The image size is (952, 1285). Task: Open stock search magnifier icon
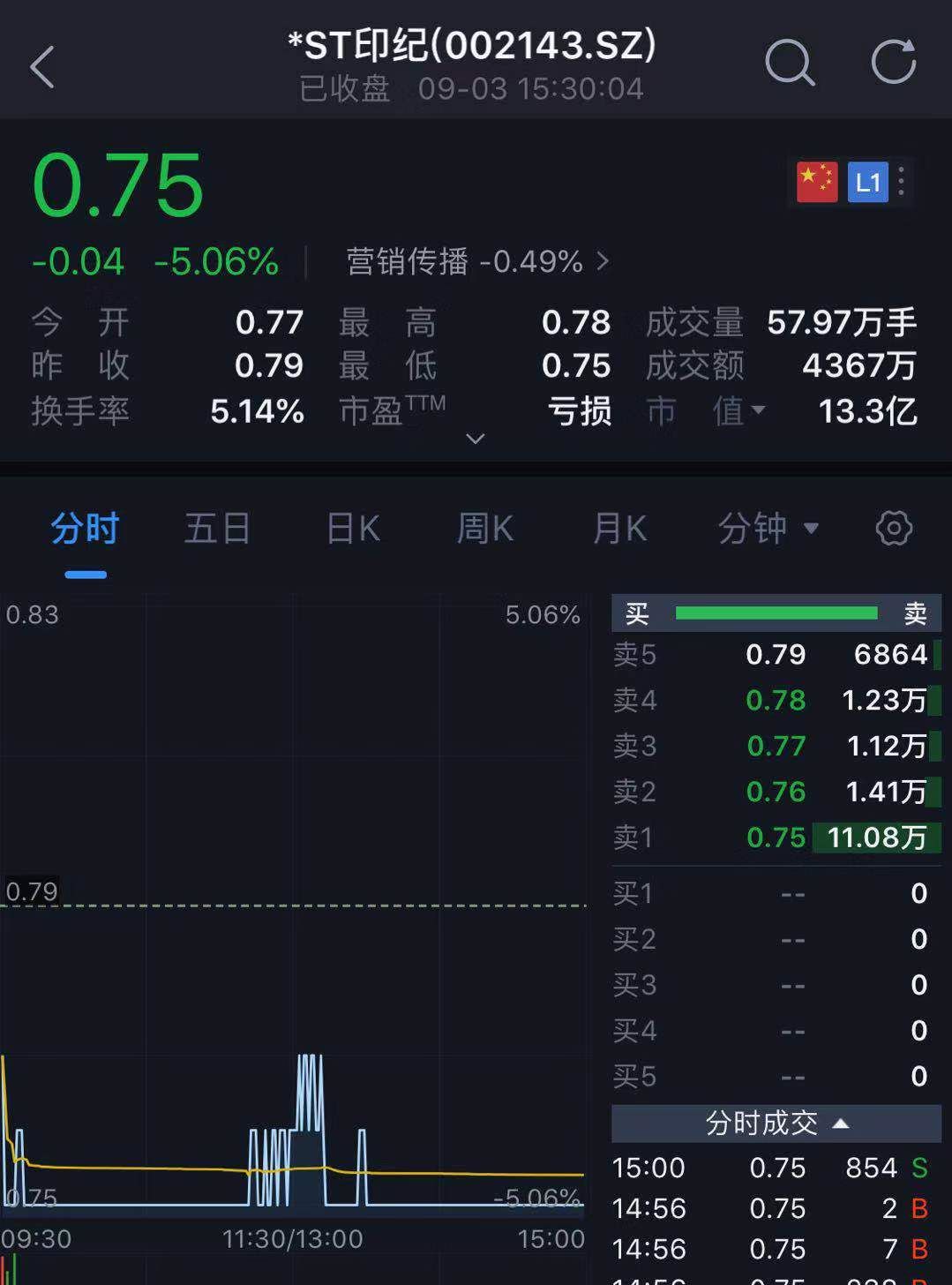click(789, 63)
